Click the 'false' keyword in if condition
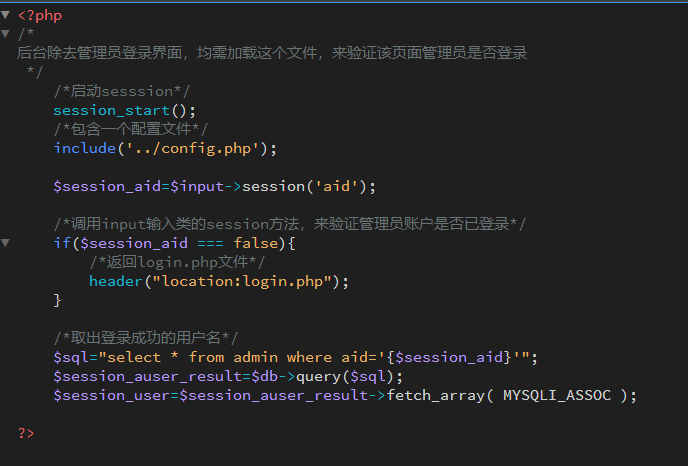The image size is (688, 466). tap(256, 243)
